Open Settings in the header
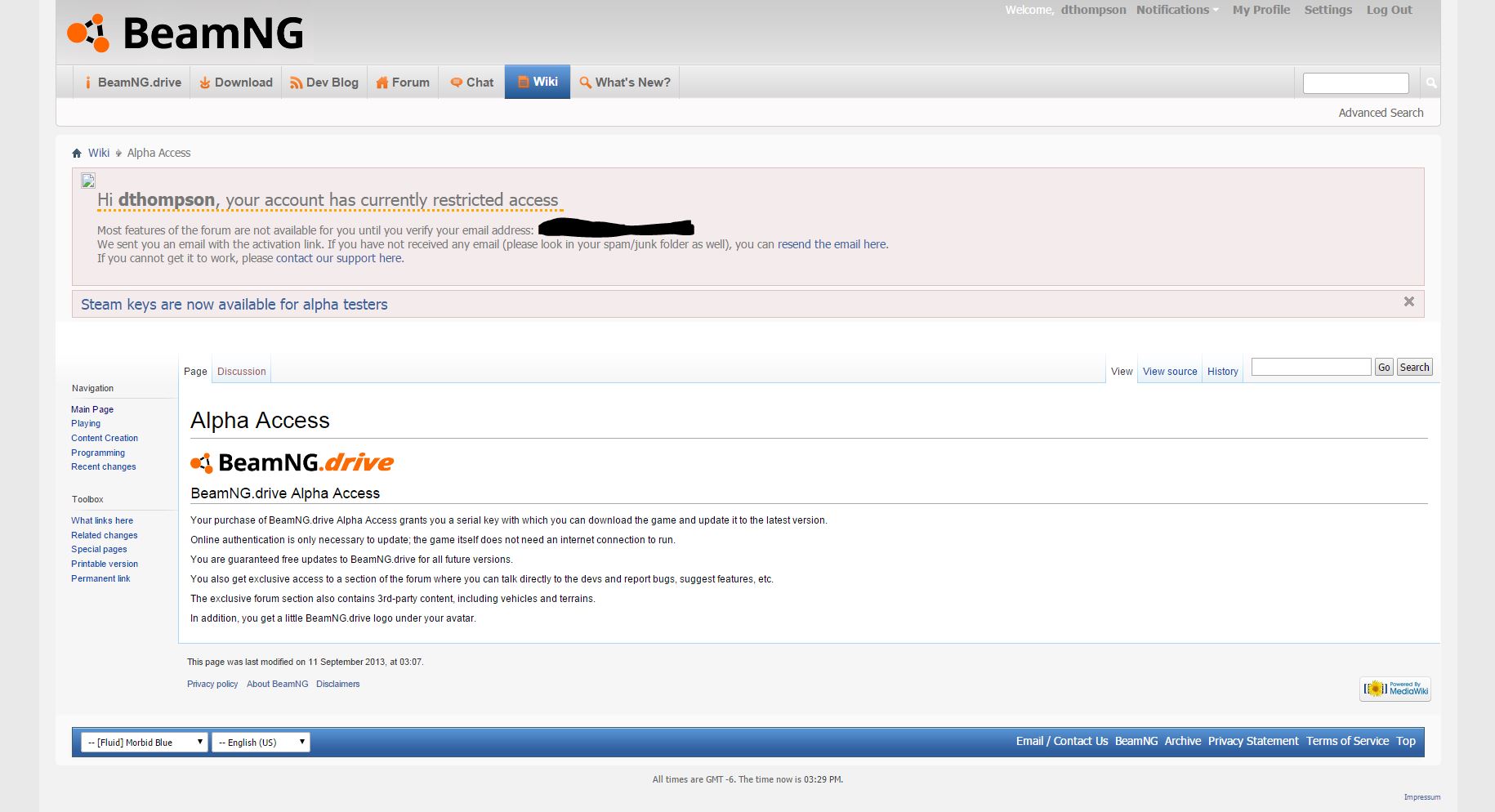 1328,10
